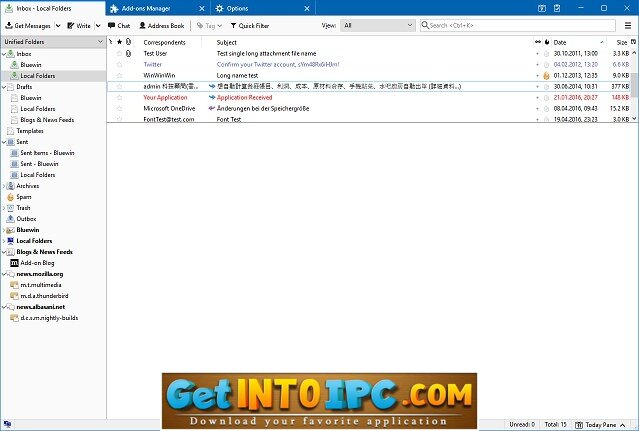Open the column picker icon
The width and height of the screenshot is (639, 431).
click(x=634, y=42)
